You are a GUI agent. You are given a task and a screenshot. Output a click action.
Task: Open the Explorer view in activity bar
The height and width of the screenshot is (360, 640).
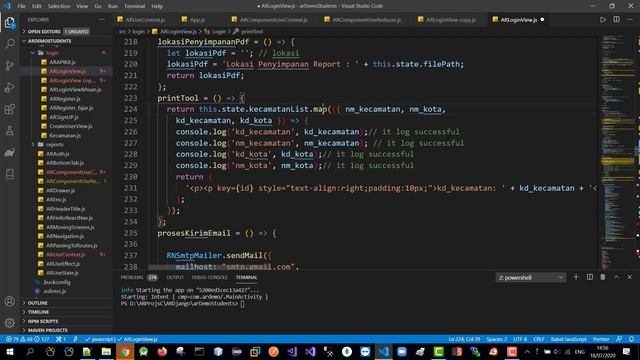10,22
